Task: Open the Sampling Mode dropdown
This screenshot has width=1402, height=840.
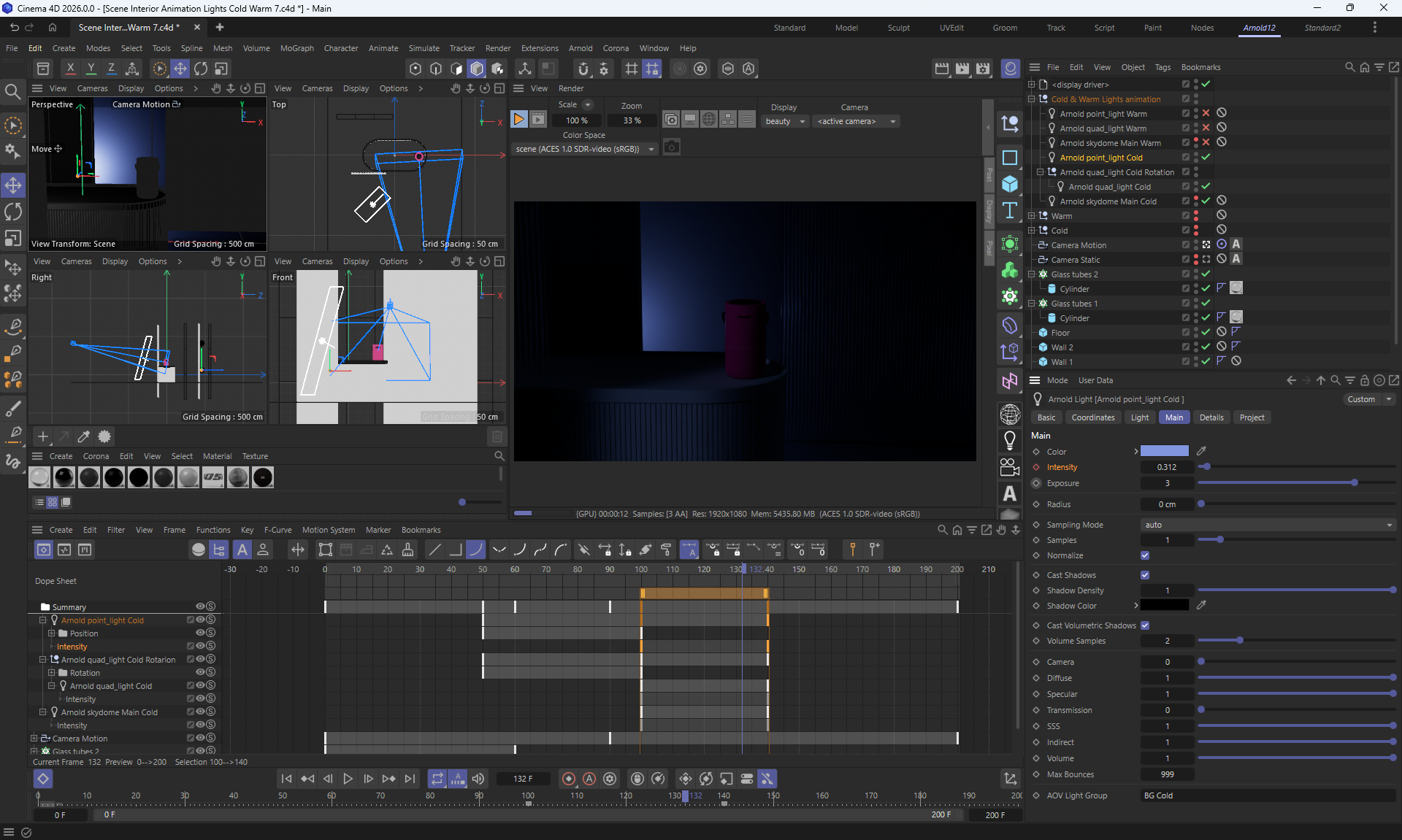Action: pos(1267,525)
